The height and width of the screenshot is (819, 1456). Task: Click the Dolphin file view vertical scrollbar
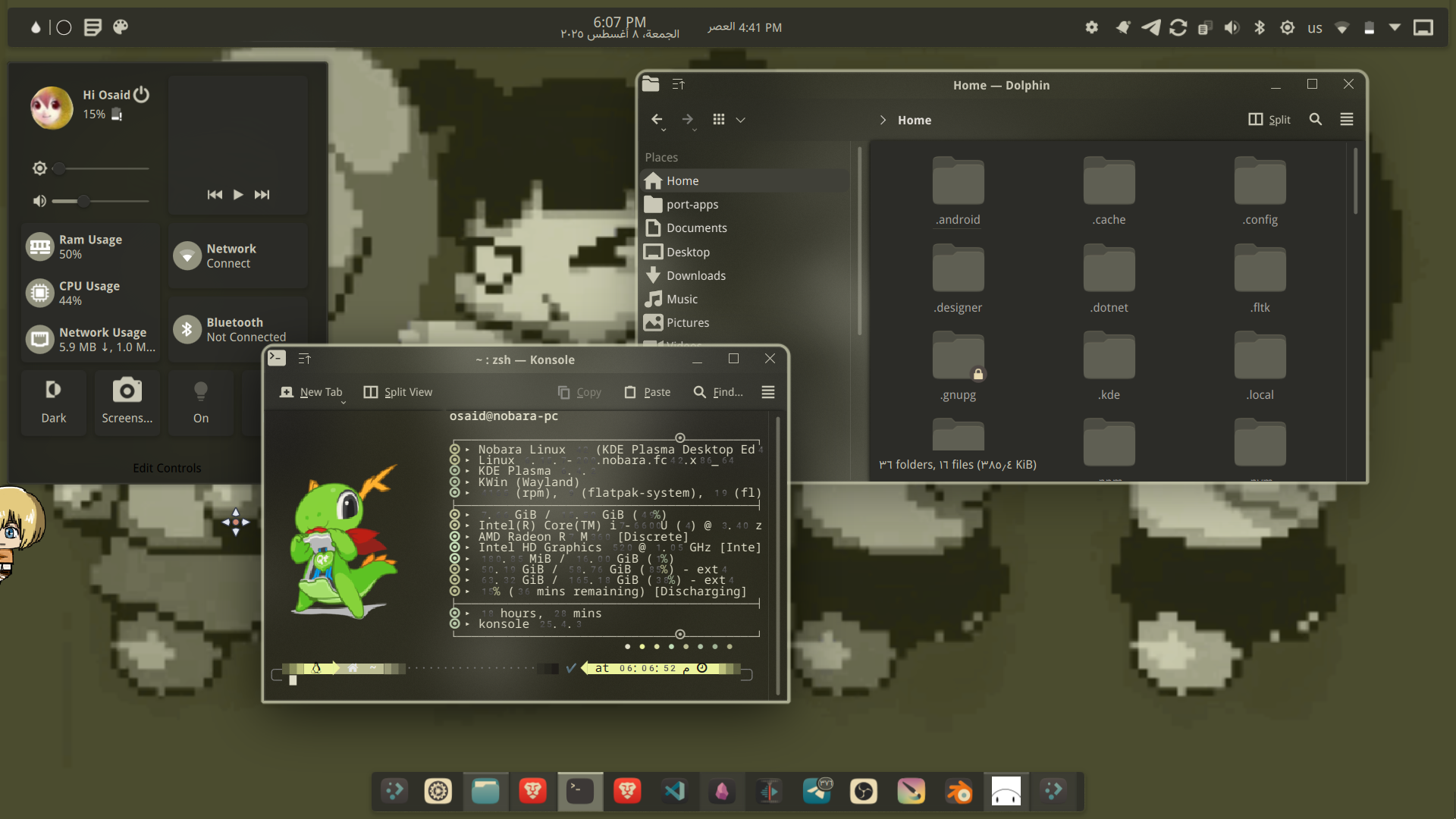point(1355,182)
